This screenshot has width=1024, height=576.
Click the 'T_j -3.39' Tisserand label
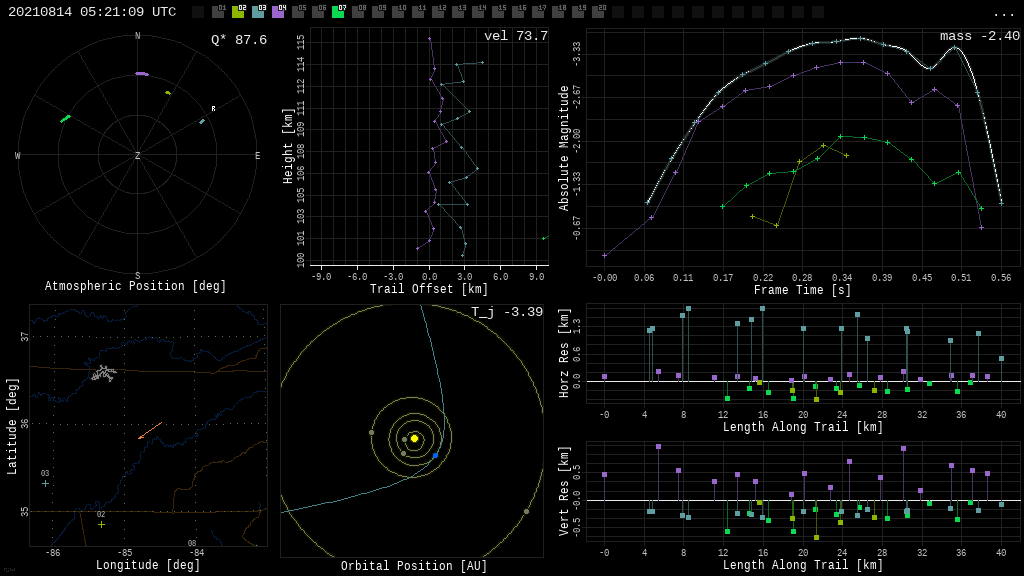(x=507, y=312)
